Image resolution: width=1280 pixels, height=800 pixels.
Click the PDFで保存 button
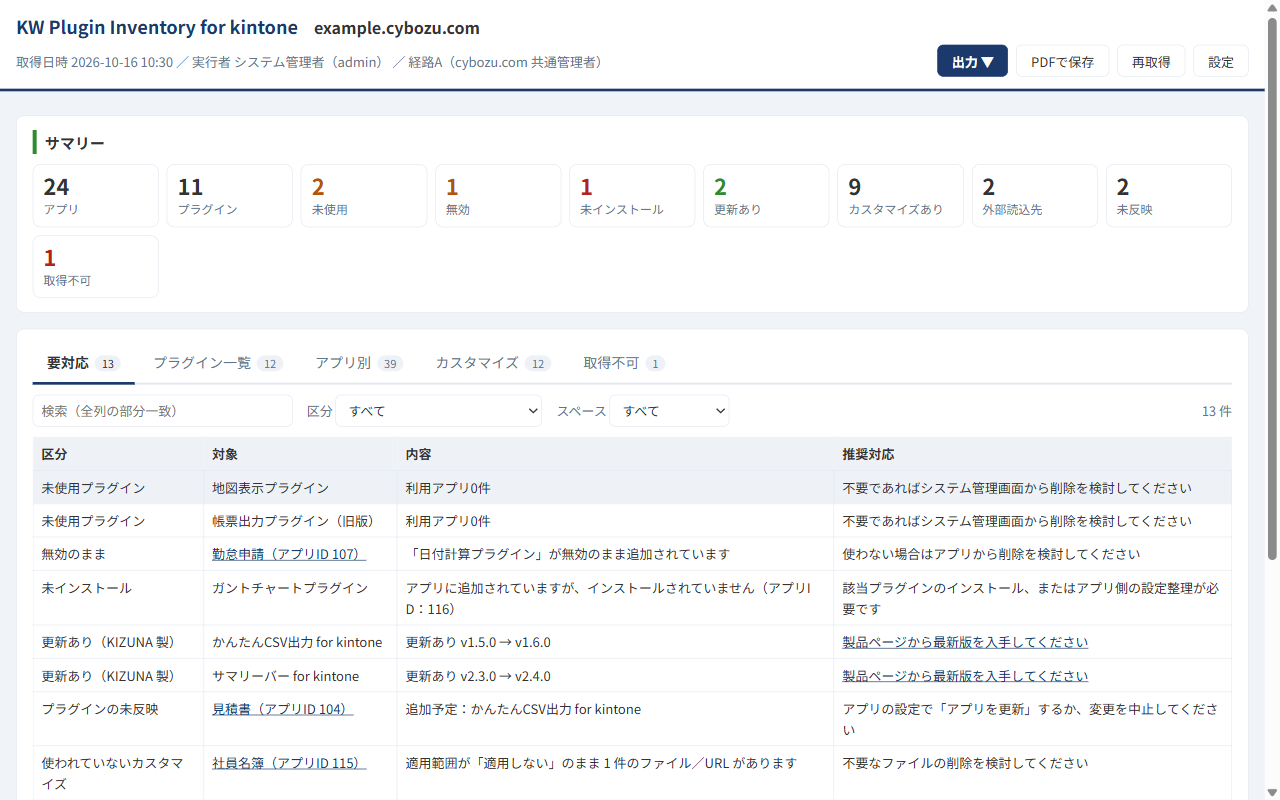click(1062, 61)
